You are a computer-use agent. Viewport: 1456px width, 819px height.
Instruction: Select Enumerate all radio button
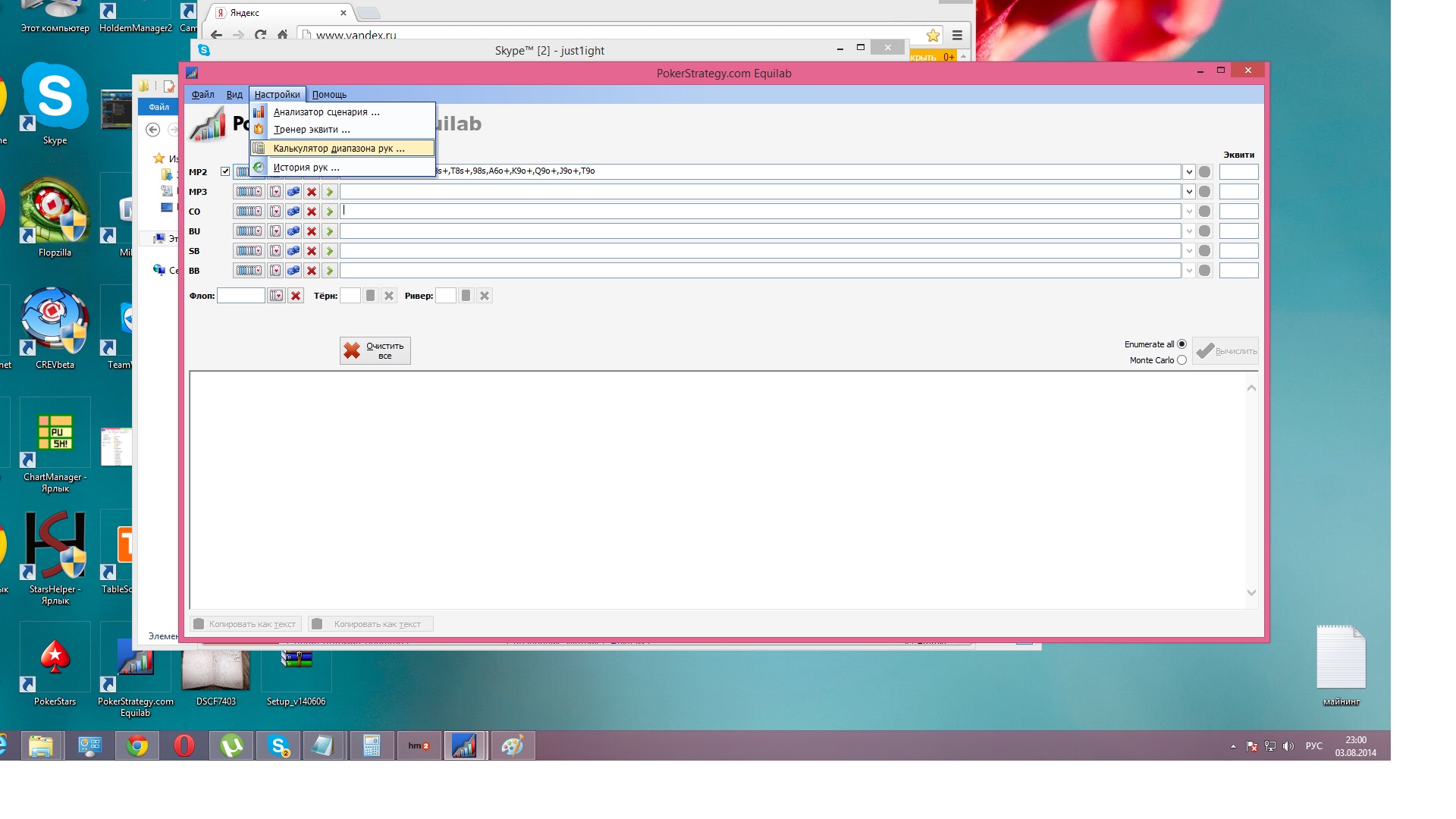pyautogui.click(x=1181, y=344)
